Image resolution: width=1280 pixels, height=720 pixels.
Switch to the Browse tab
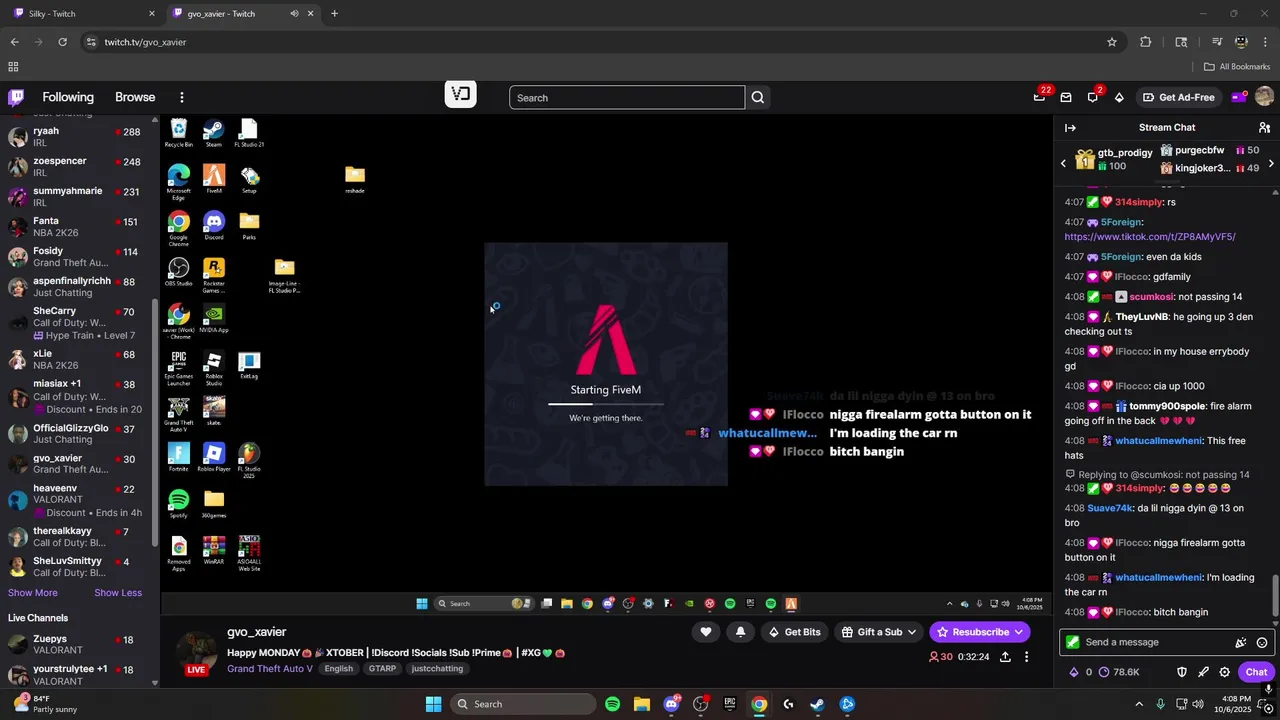click(x=135, y=97)
